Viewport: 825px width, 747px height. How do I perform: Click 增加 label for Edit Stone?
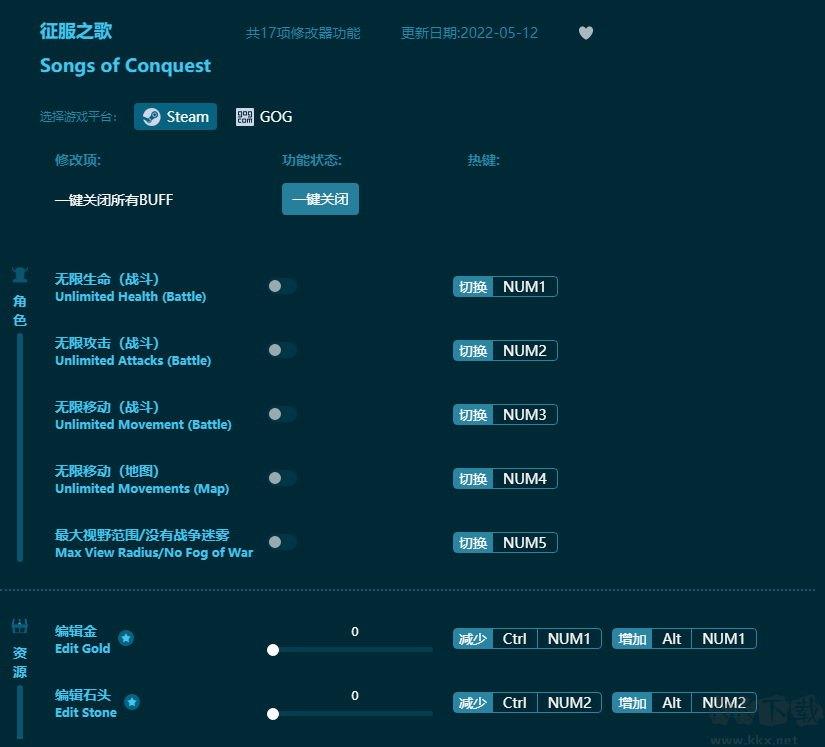tap(632, 703)
